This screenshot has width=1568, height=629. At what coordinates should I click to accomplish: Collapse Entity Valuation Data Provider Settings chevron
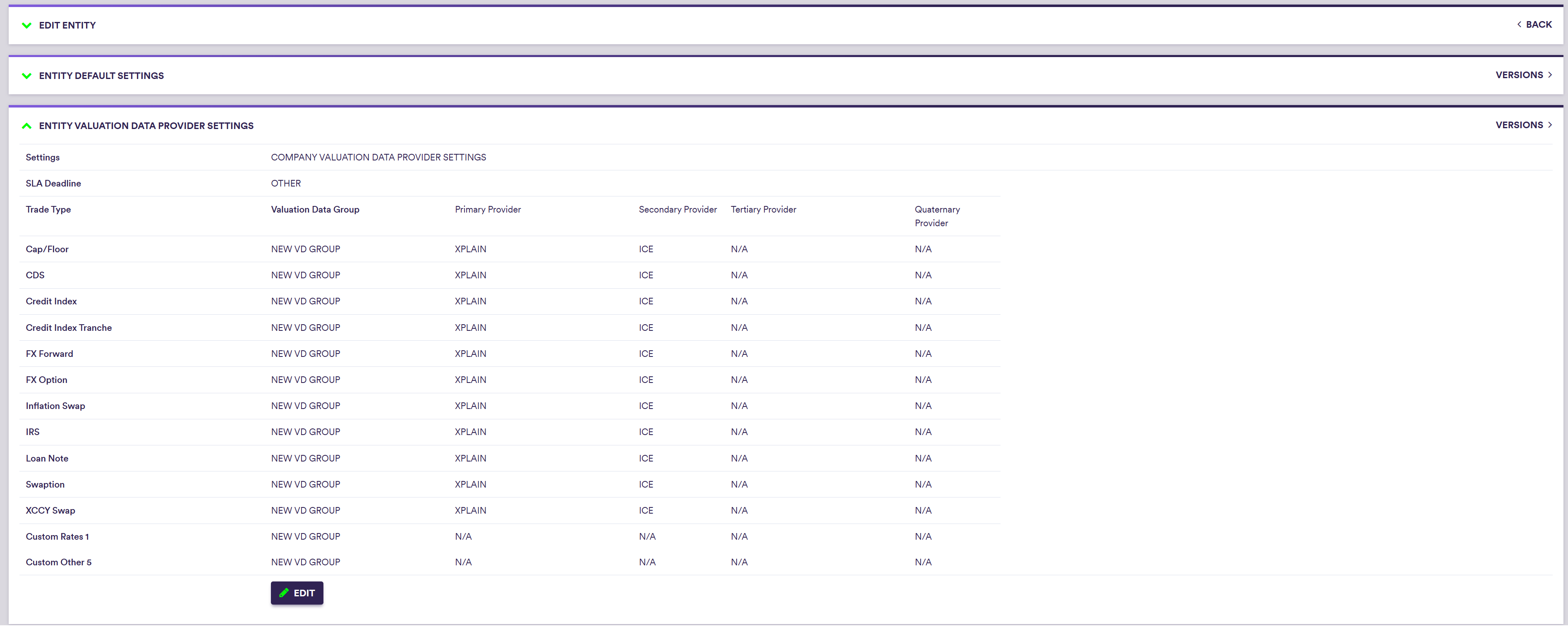[x=26, y=126]
